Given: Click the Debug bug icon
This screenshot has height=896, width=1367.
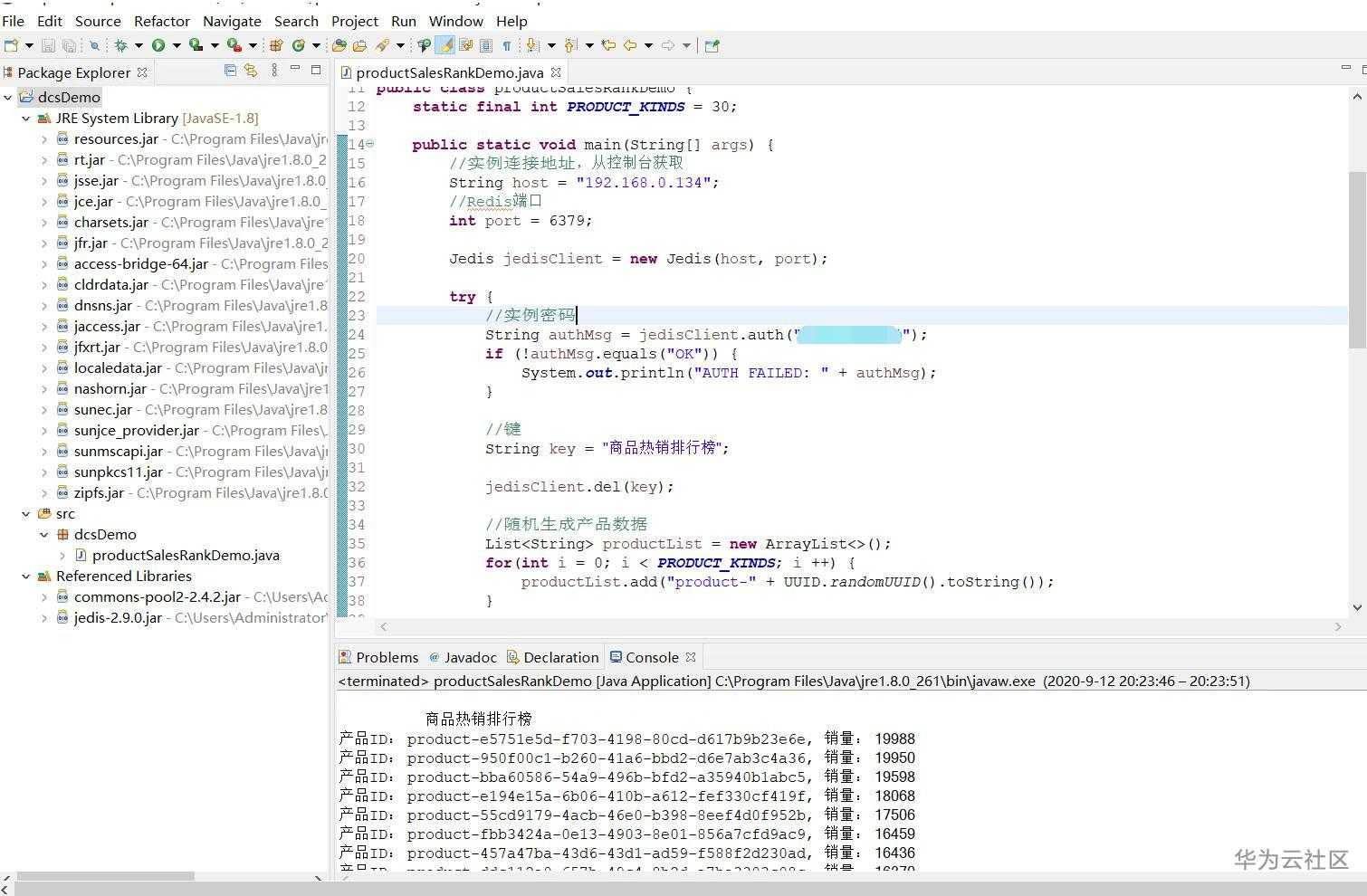Looking at the screenshot, I should [x=120, y=45].
